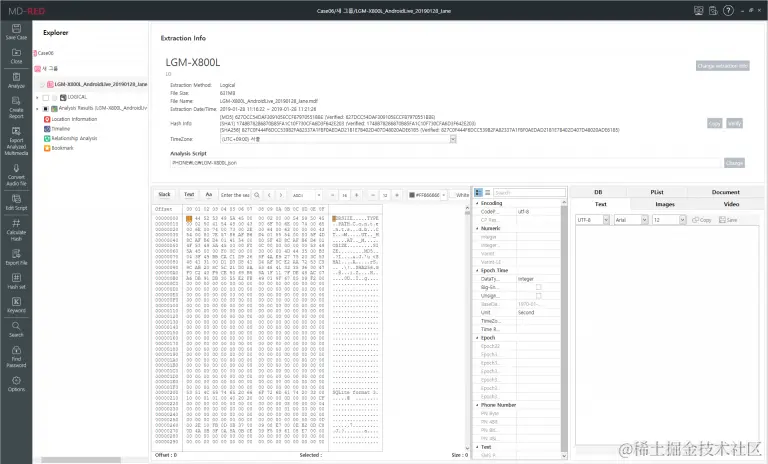Click the Verify hash button
Viewport: 768px width, 464px height.
tap(734, 123)
